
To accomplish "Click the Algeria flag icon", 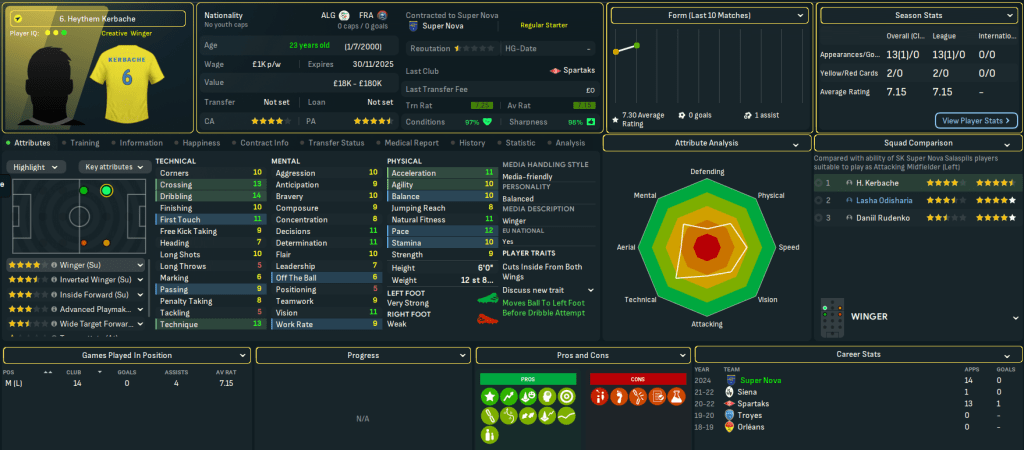I will (344, 16).
